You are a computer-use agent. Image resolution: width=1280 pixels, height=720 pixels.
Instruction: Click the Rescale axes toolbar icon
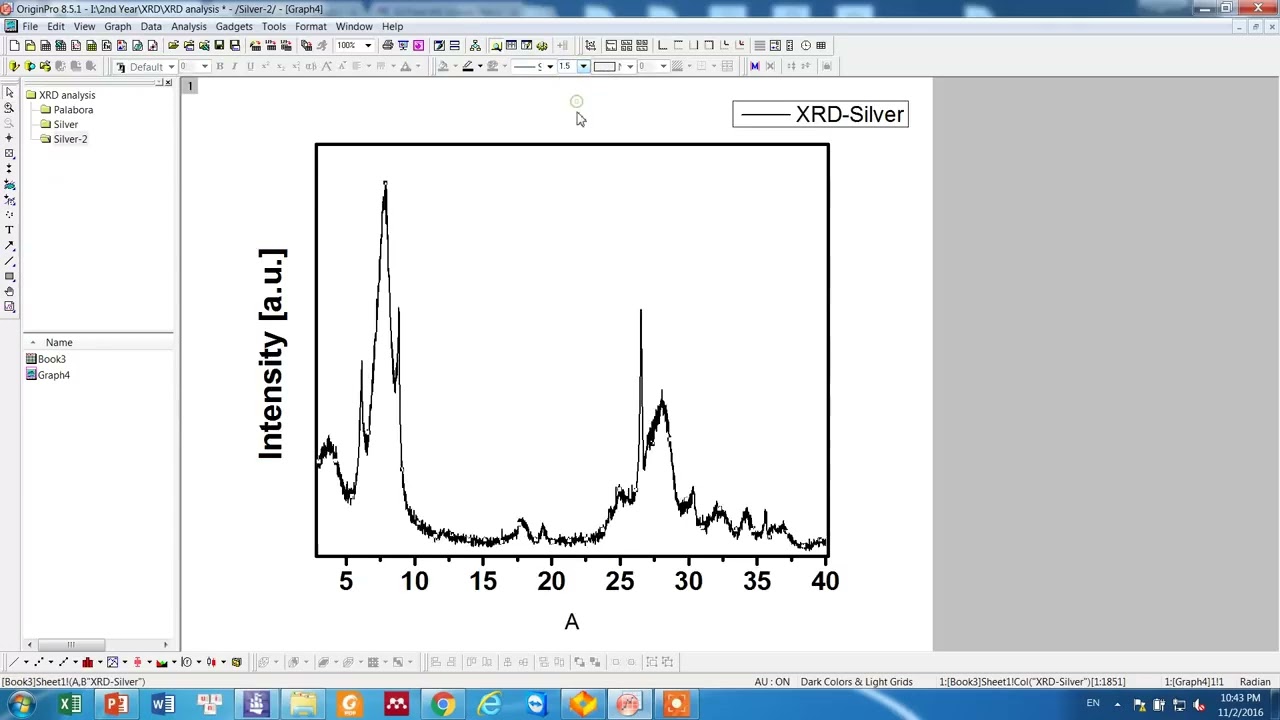pyautogui.click(x=590, y=46)
